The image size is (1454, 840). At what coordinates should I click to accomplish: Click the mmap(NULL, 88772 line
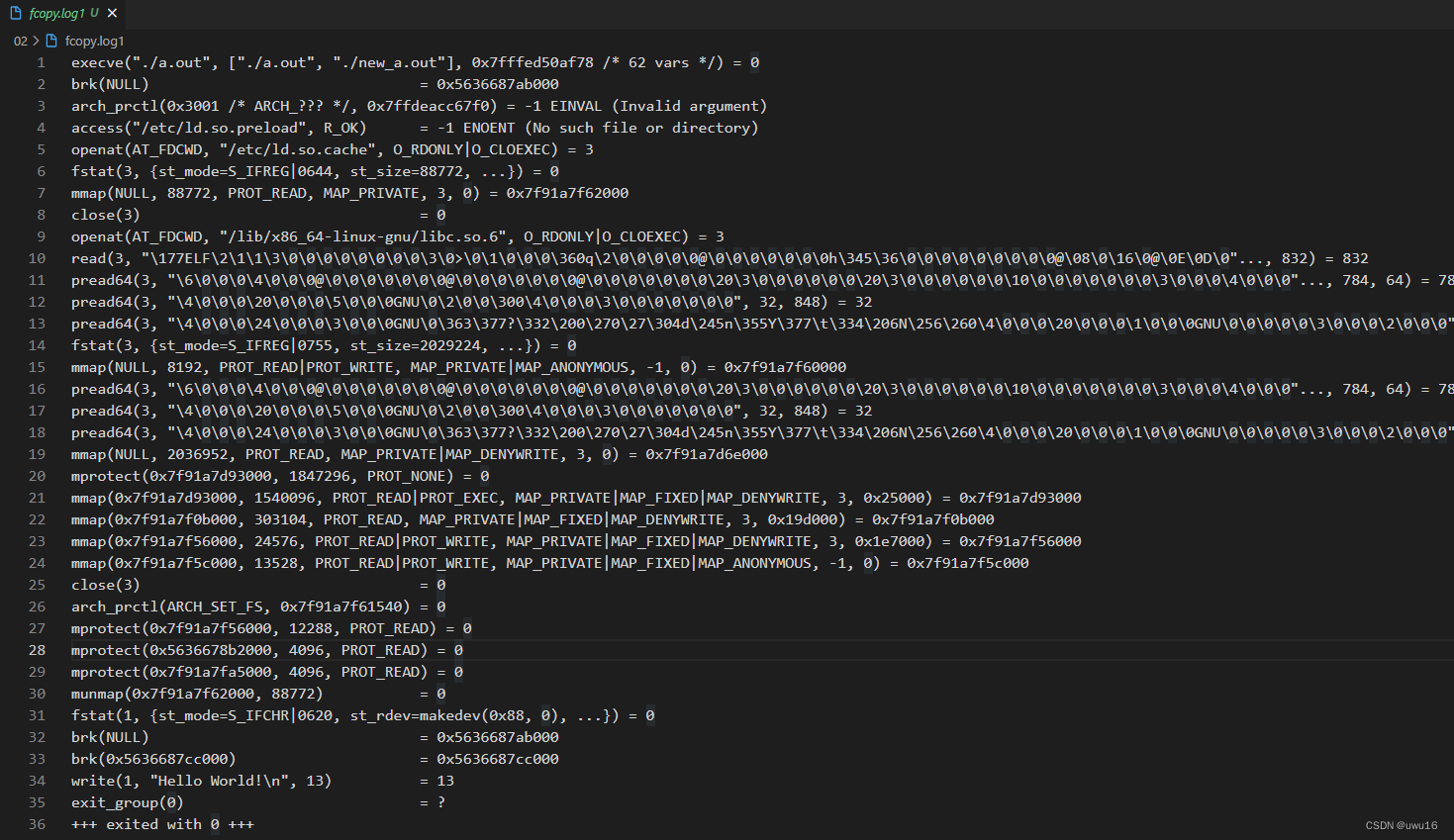tap(349, 193)
